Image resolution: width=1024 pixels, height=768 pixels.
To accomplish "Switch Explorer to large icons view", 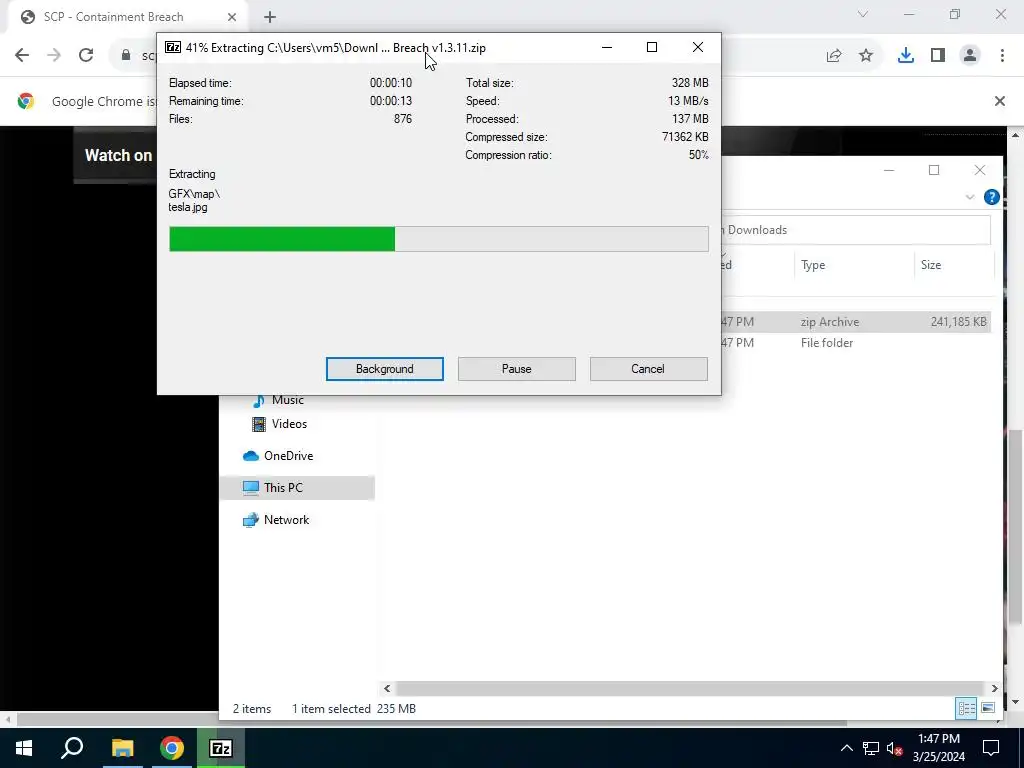I will point(987,709).
